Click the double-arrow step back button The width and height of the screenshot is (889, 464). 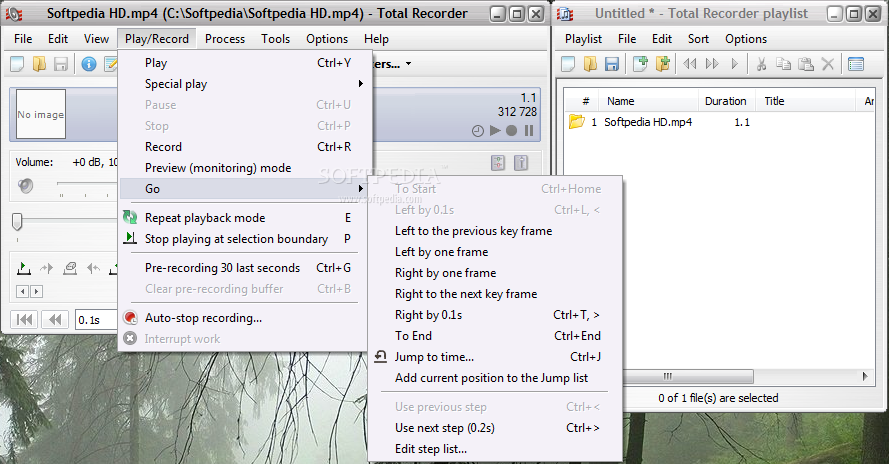[x=55, y=320]
